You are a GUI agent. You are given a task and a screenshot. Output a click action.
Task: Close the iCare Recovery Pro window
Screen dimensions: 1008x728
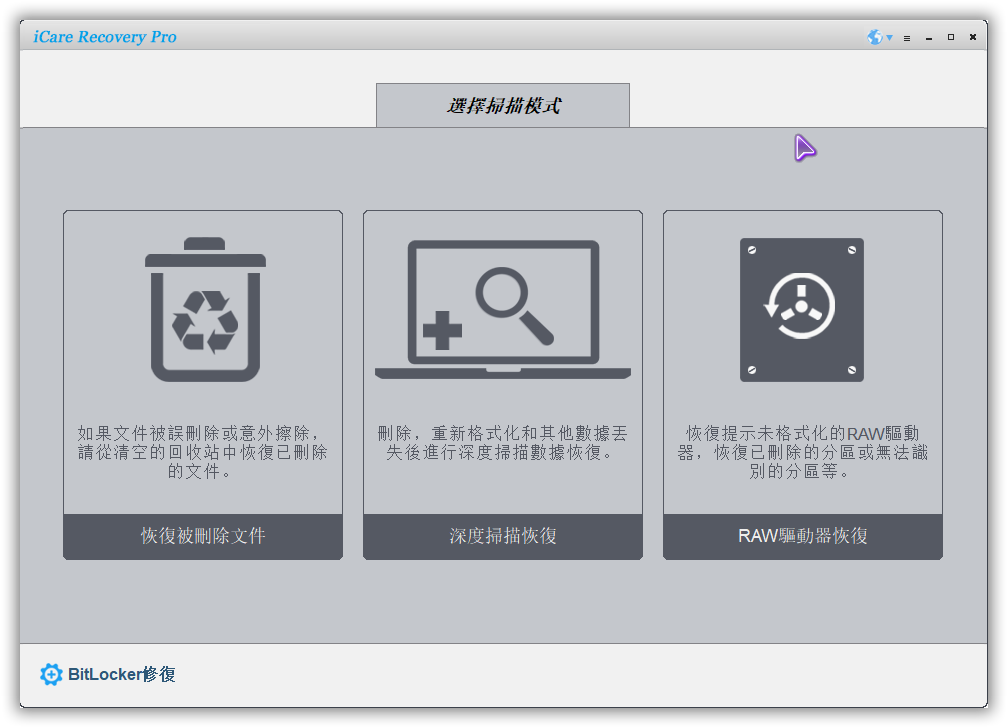coord(973,37)
